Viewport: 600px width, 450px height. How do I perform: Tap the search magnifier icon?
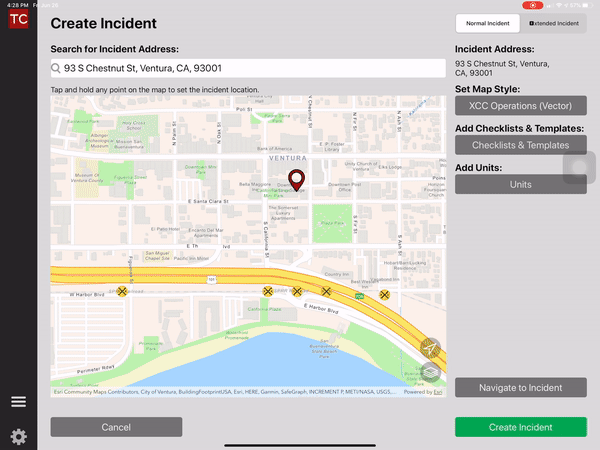(x=57, y=69)
